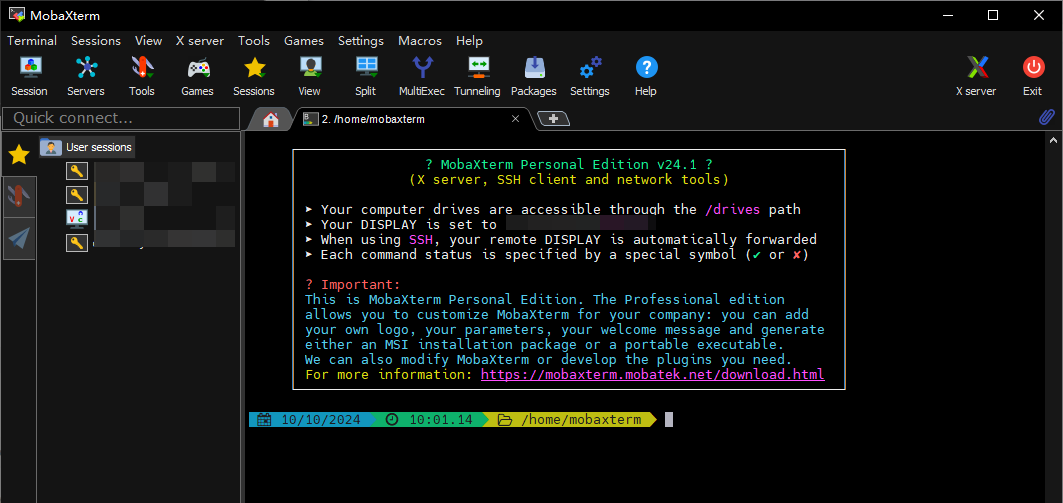Close the /home/mobaxterm terminal tab
The height and width of the screenshot is (503, 1063).
coord(516,119)
